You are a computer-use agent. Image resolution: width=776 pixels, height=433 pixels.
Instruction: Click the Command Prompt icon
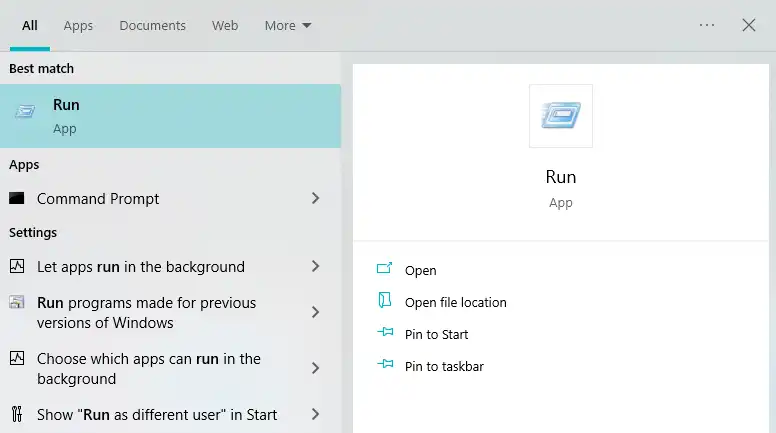(16, 199)
